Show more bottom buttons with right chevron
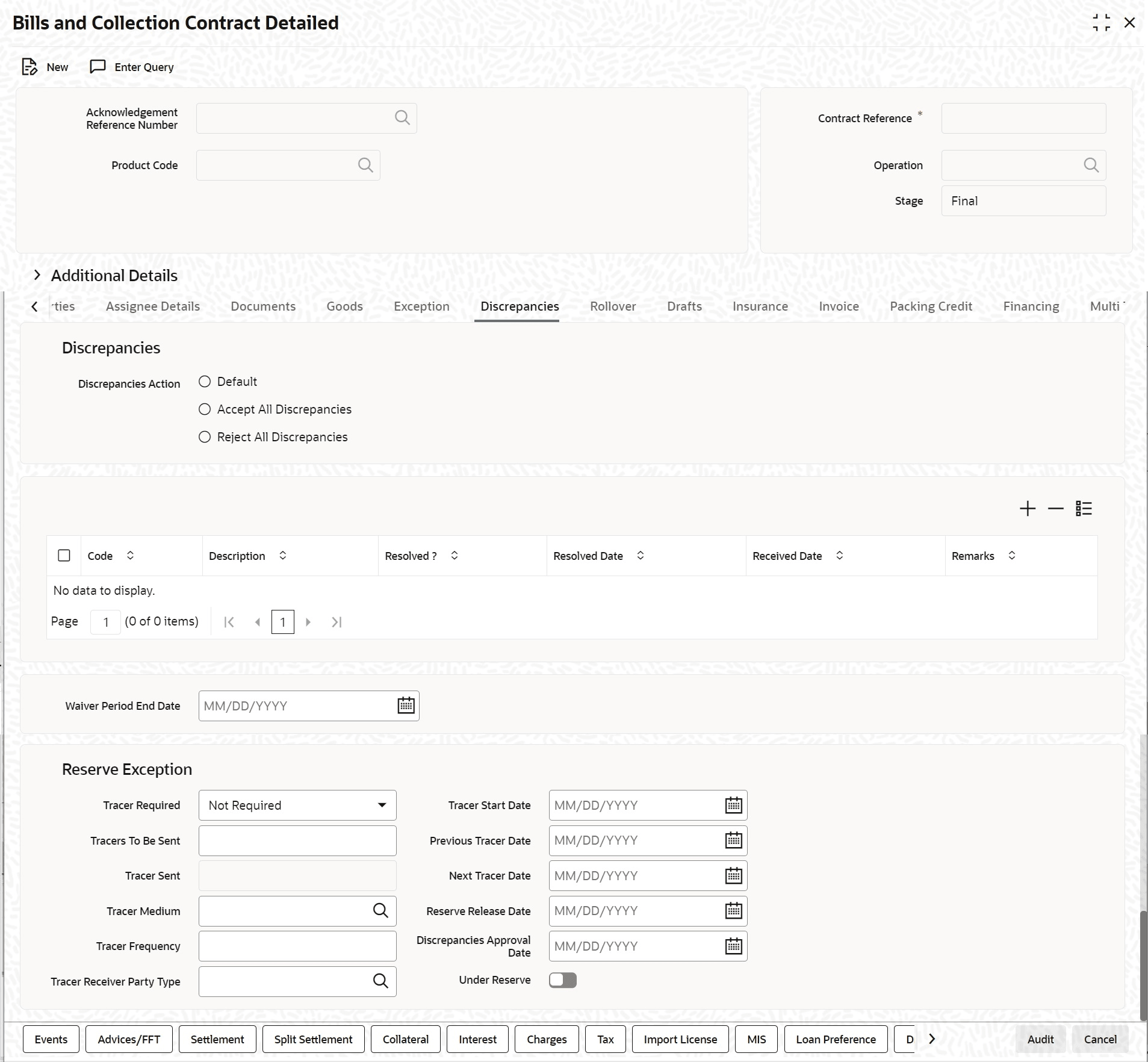1148x1062 pixels. coord(932,1039)
